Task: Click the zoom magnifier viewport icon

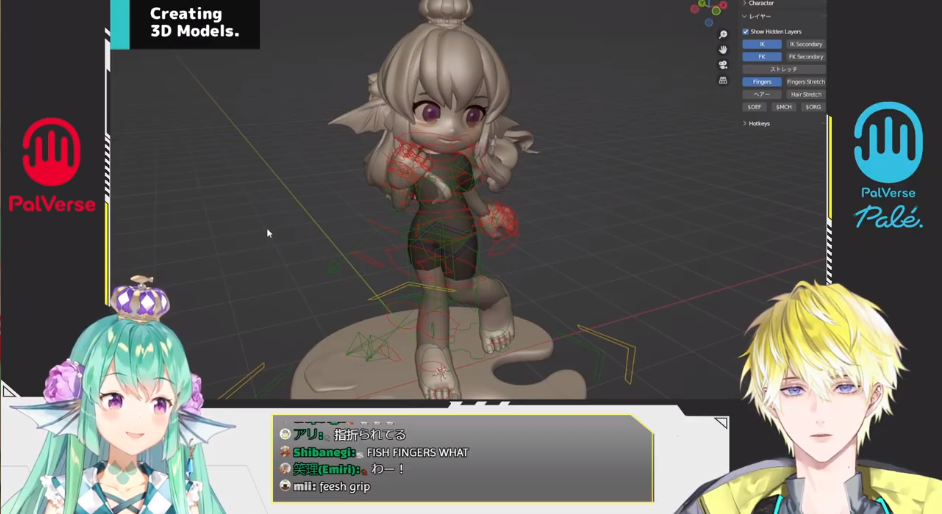Action: coord(723,34)
